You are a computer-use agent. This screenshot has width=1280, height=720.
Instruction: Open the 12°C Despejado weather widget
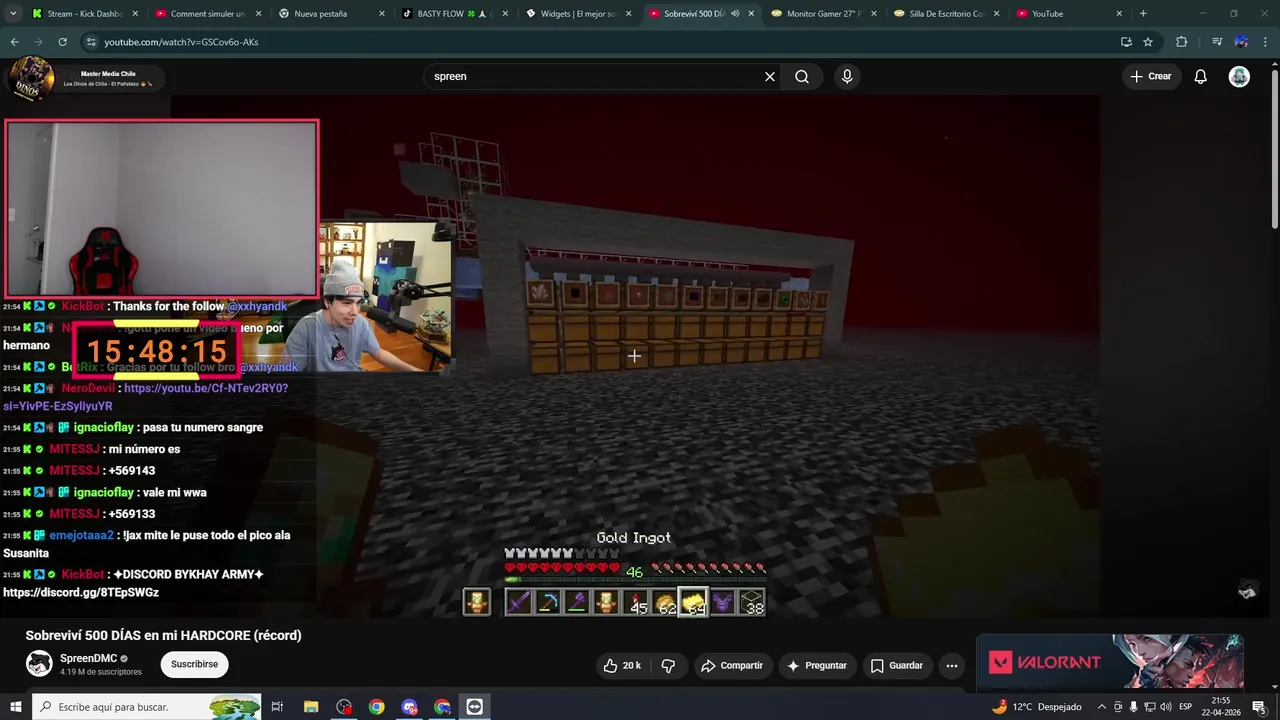point(1036,707)
